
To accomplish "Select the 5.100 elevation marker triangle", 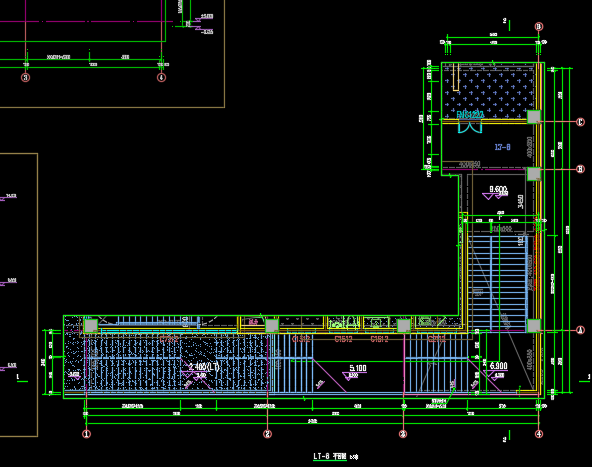I will click(350, 376).
